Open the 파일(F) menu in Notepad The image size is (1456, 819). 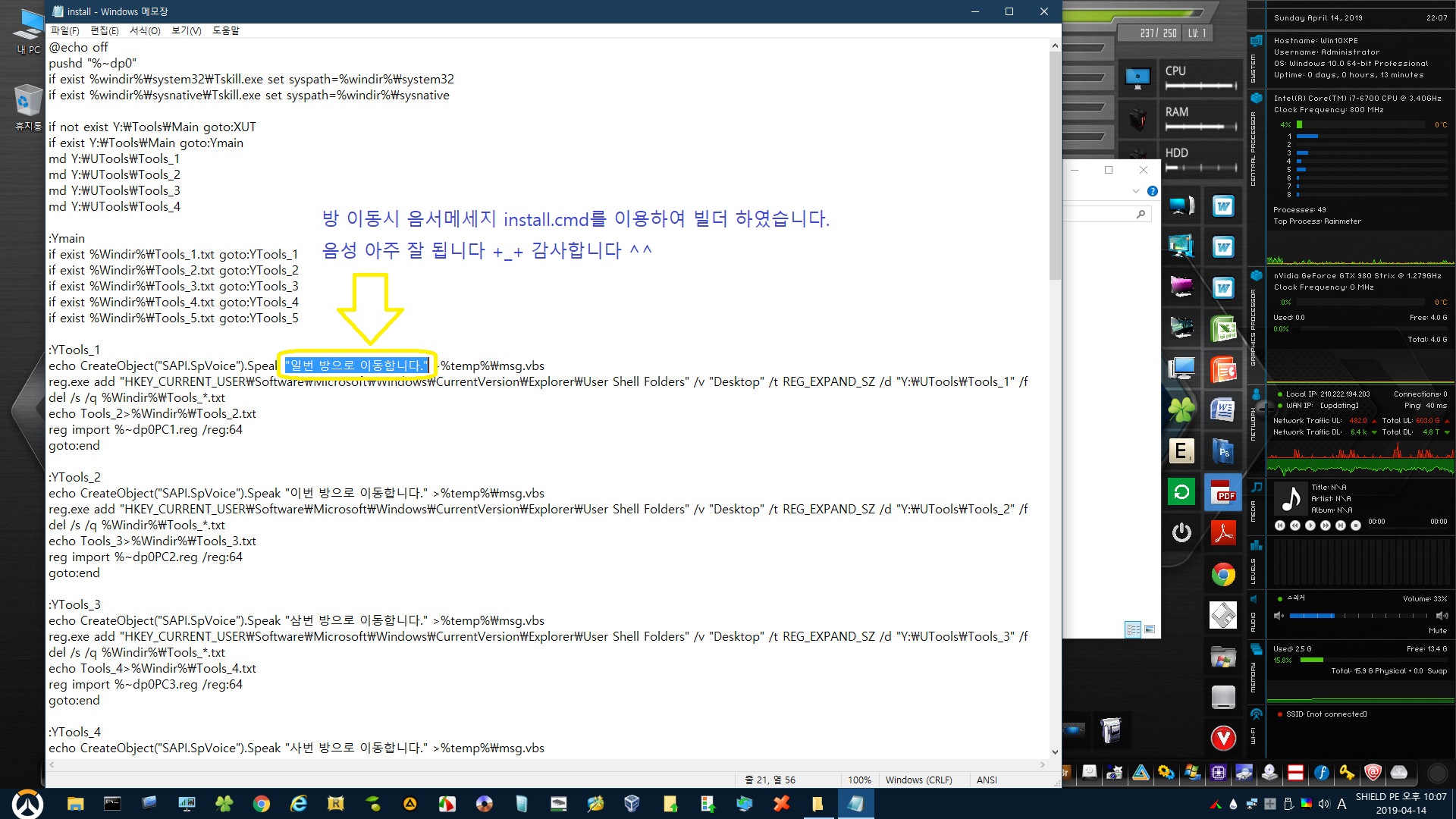coord(64,30)
